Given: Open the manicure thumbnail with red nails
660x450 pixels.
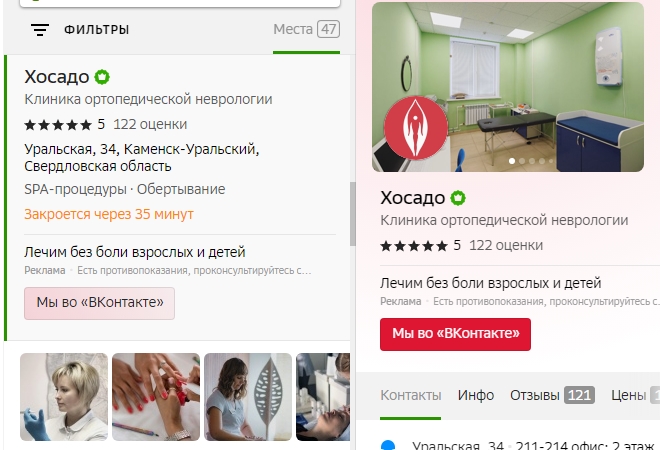Looking at the screenshot, I should coord(156,397).
